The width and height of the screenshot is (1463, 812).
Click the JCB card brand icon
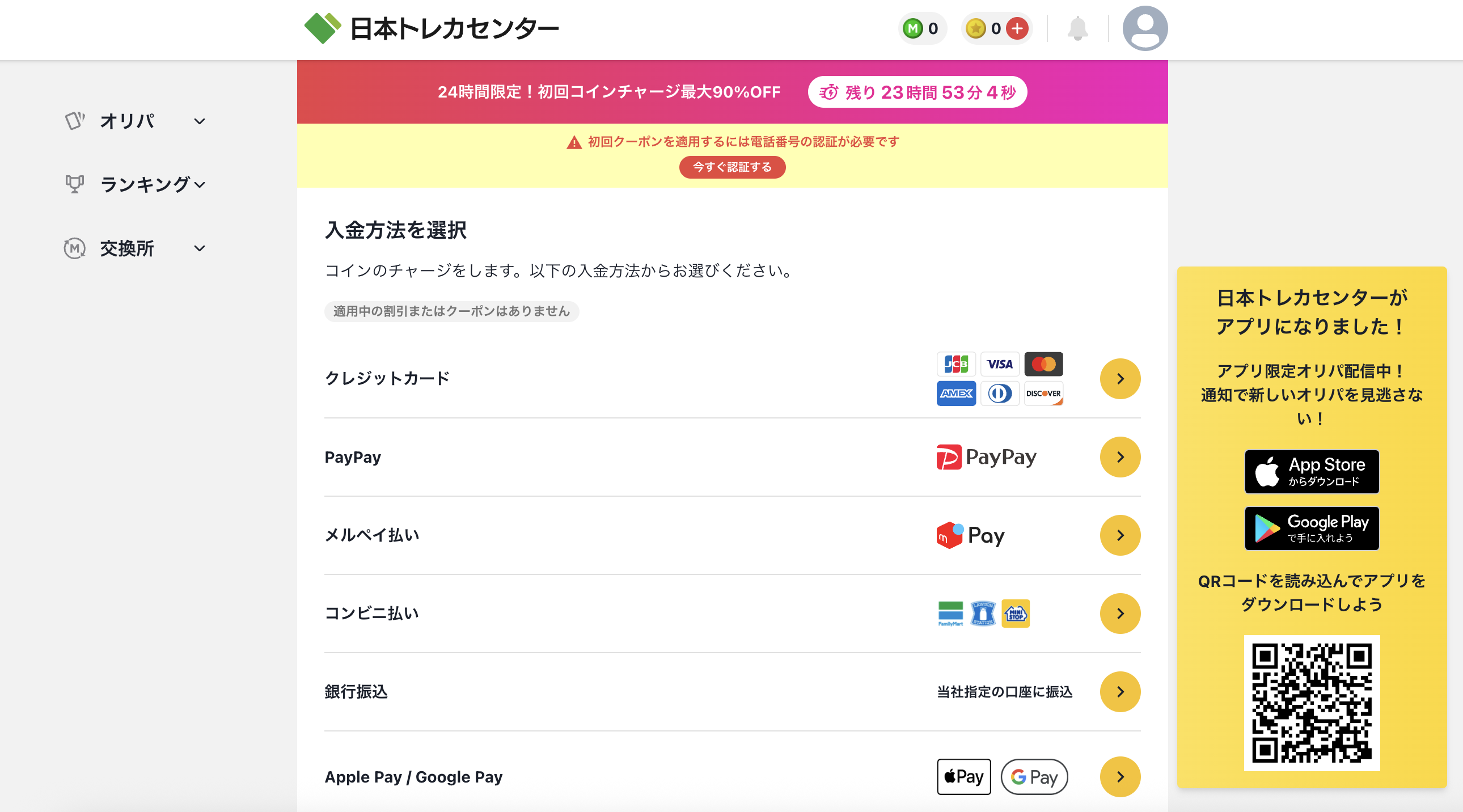click(x=956, y=364)
